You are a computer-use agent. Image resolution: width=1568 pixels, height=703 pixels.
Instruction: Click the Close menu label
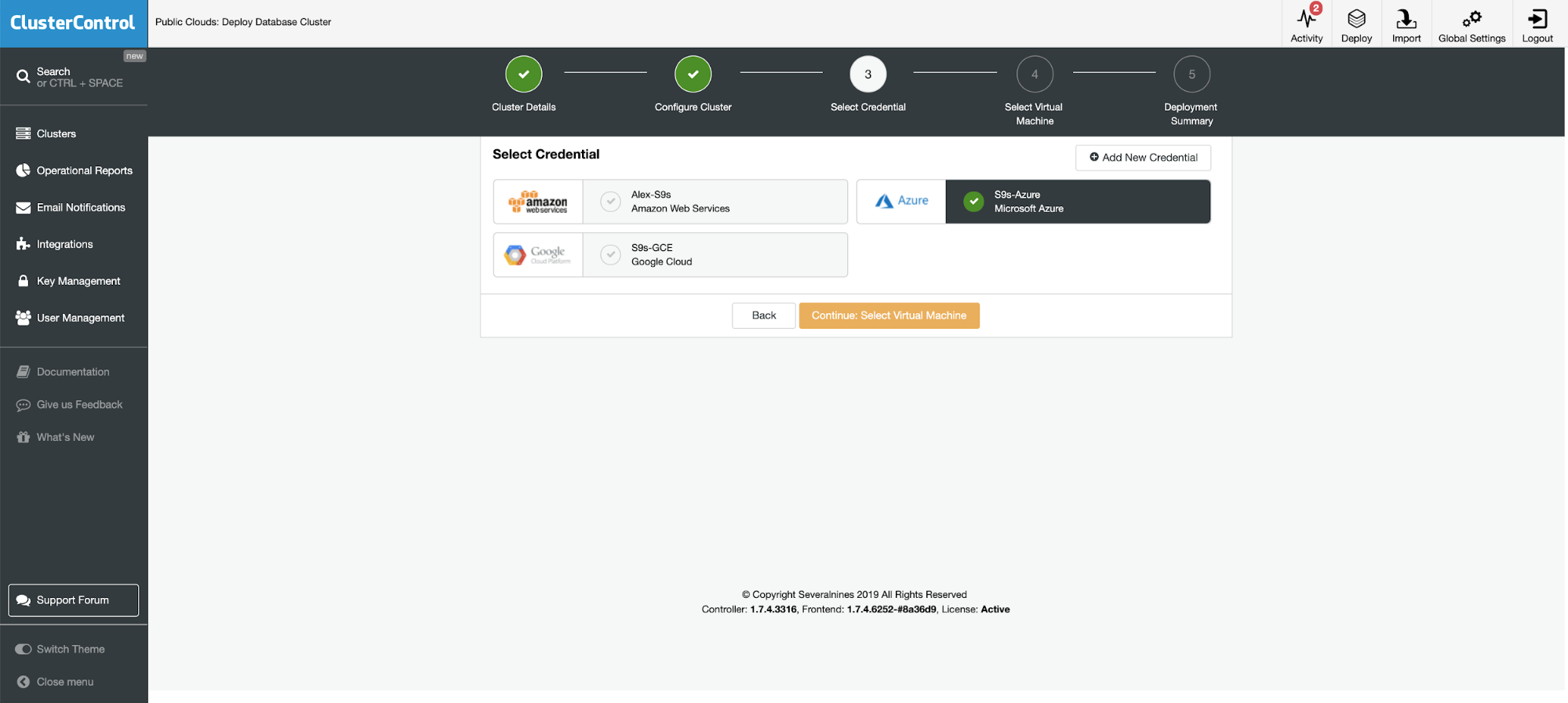[x=65, y=682]
